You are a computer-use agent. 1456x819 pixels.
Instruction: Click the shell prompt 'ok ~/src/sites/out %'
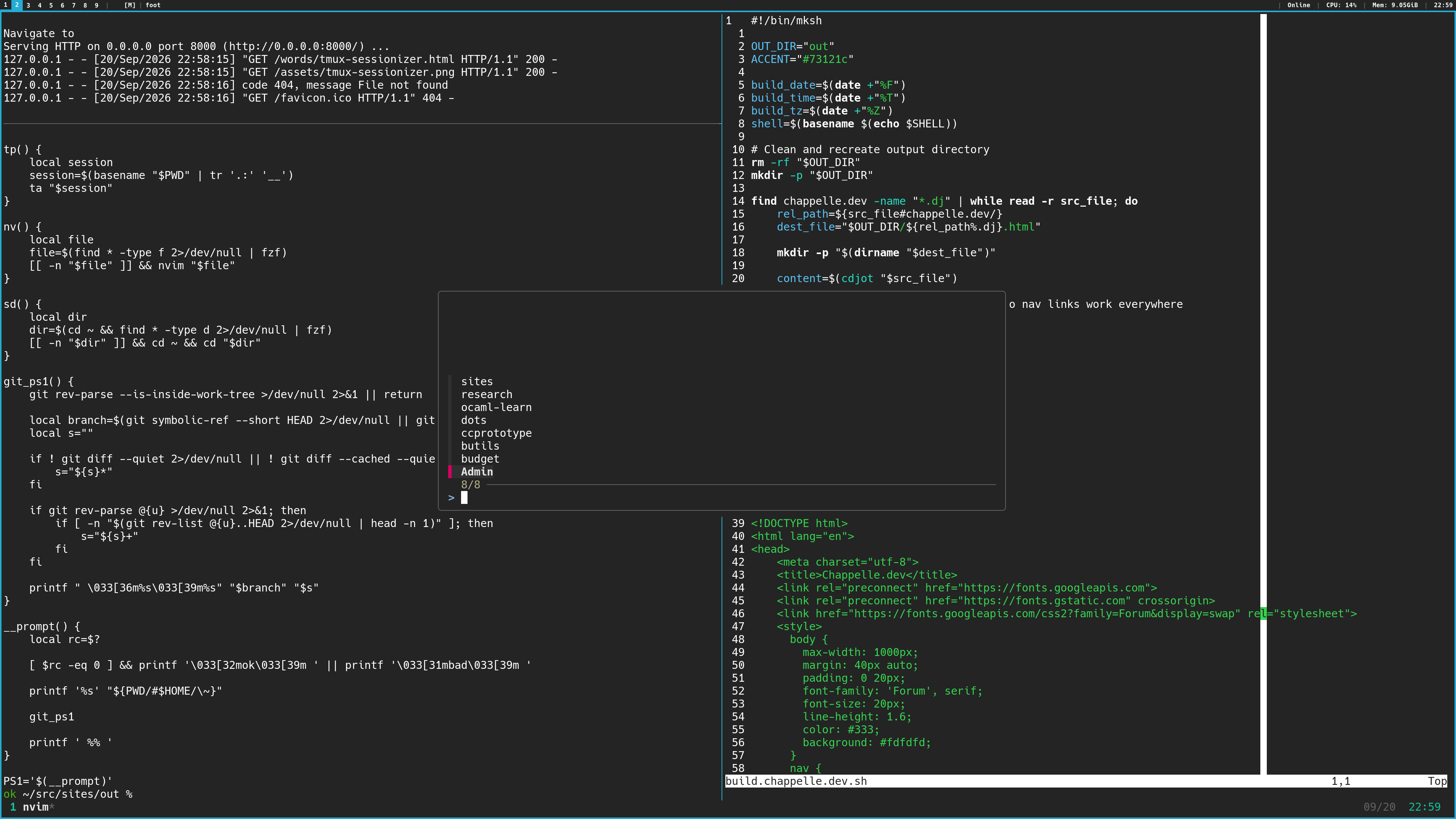pyautogui.click(x=68, y=795)
